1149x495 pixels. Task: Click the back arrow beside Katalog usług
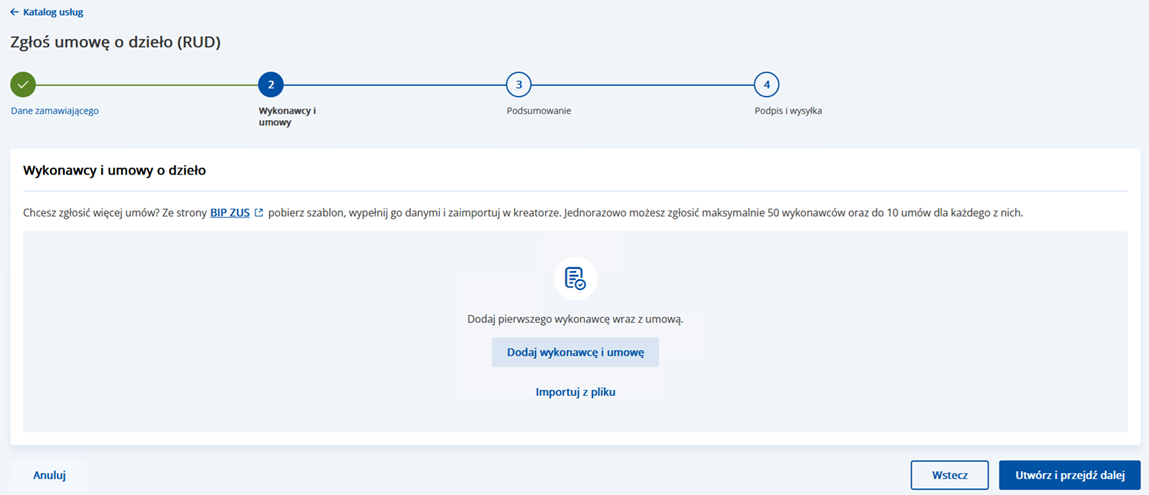(14, 12)
